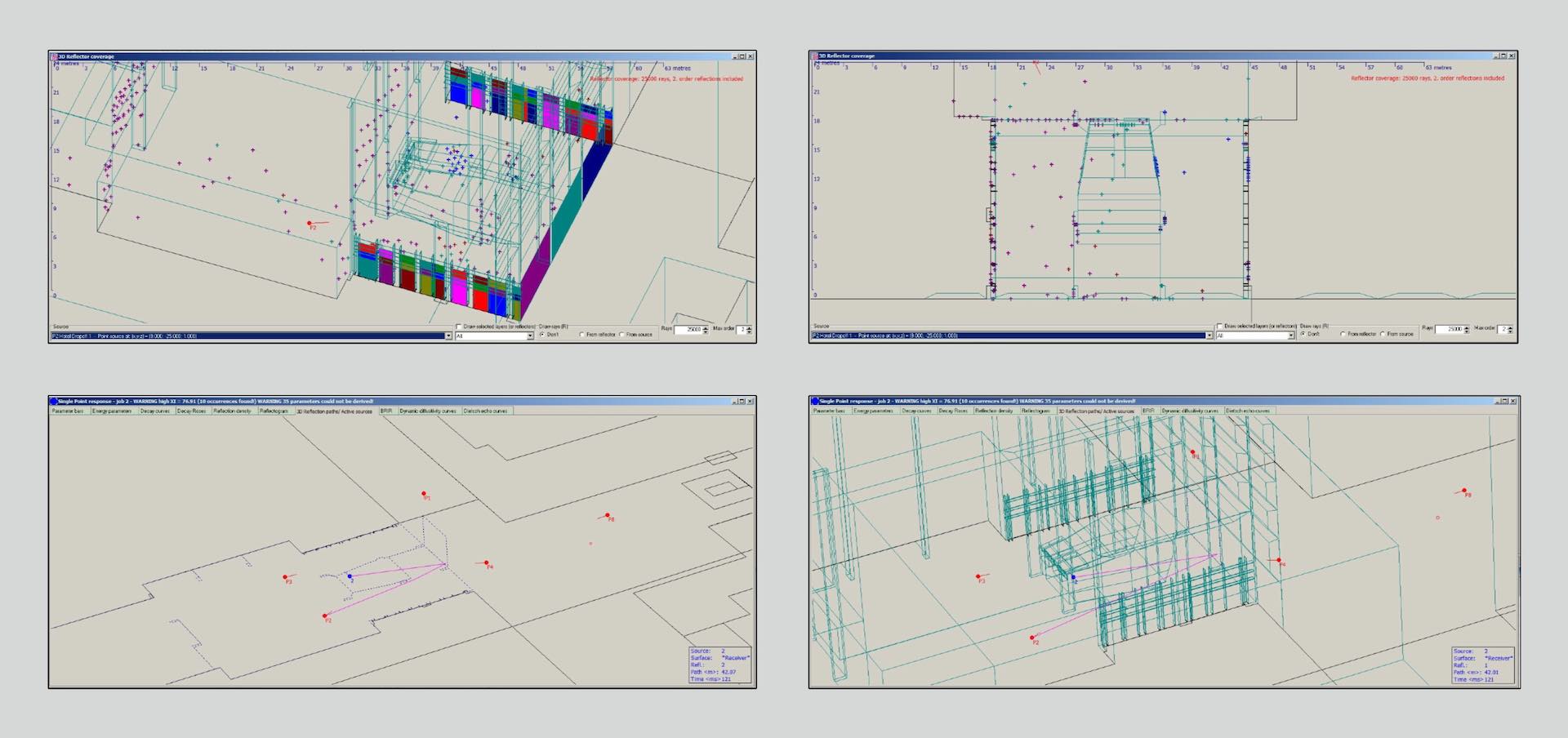Open the Source dropdown in isometric coverage window
Image resolution: width=1568 pixels, height=738 pixels.
coord(448,336)
